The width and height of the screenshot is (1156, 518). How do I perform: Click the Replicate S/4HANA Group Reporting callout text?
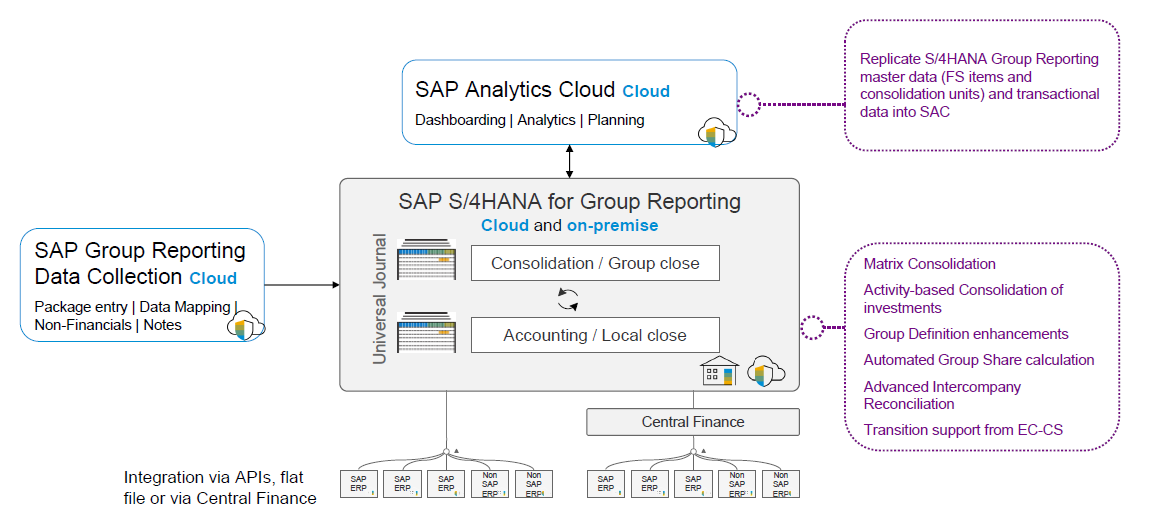point(979,85)
